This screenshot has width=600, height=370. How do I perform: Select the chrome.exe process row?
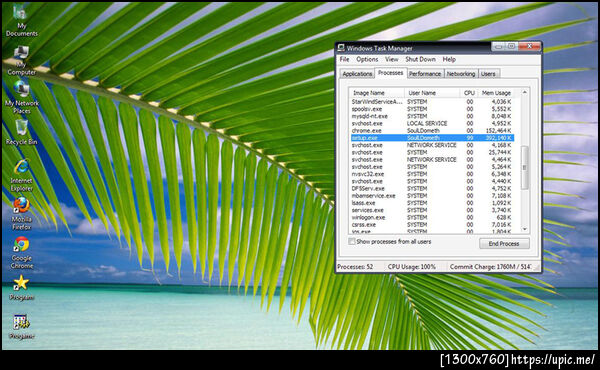click(432, 130)
